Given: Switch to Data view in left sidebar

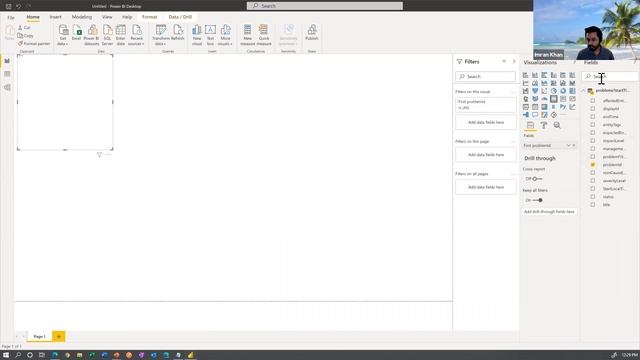Looking at the screenshot, I should pos(7,74).
